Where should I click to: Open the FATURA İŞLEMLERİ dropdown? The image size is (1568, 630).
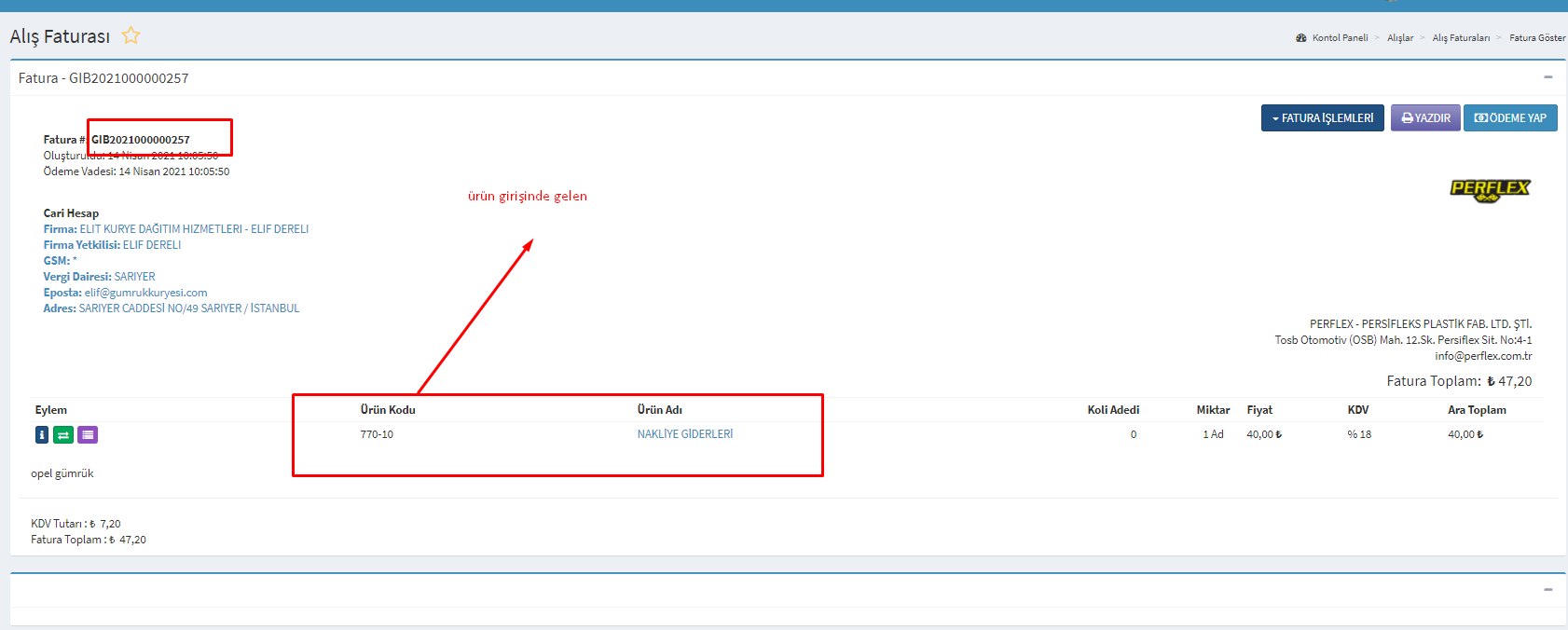1322,118
